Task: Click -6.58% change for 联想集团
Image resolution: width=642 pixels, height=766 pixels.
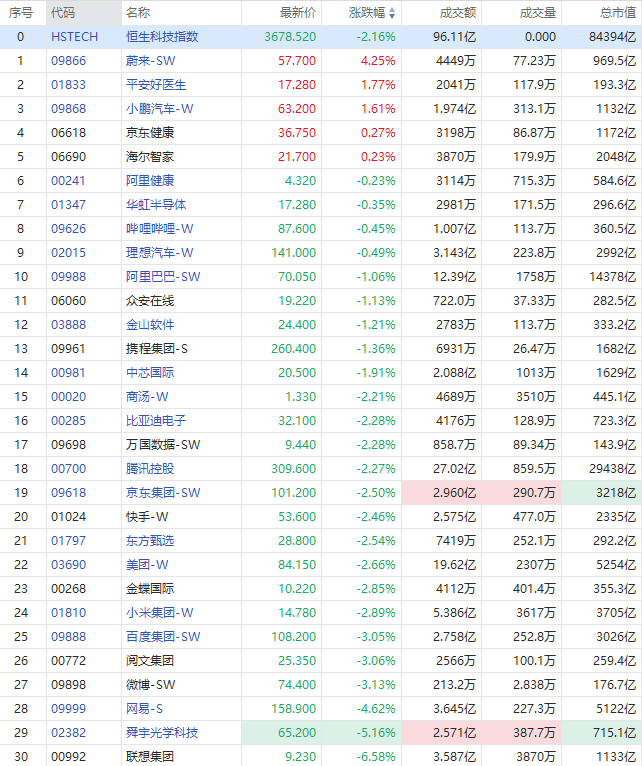Action: pyautogui.click(x=376, y=756)
